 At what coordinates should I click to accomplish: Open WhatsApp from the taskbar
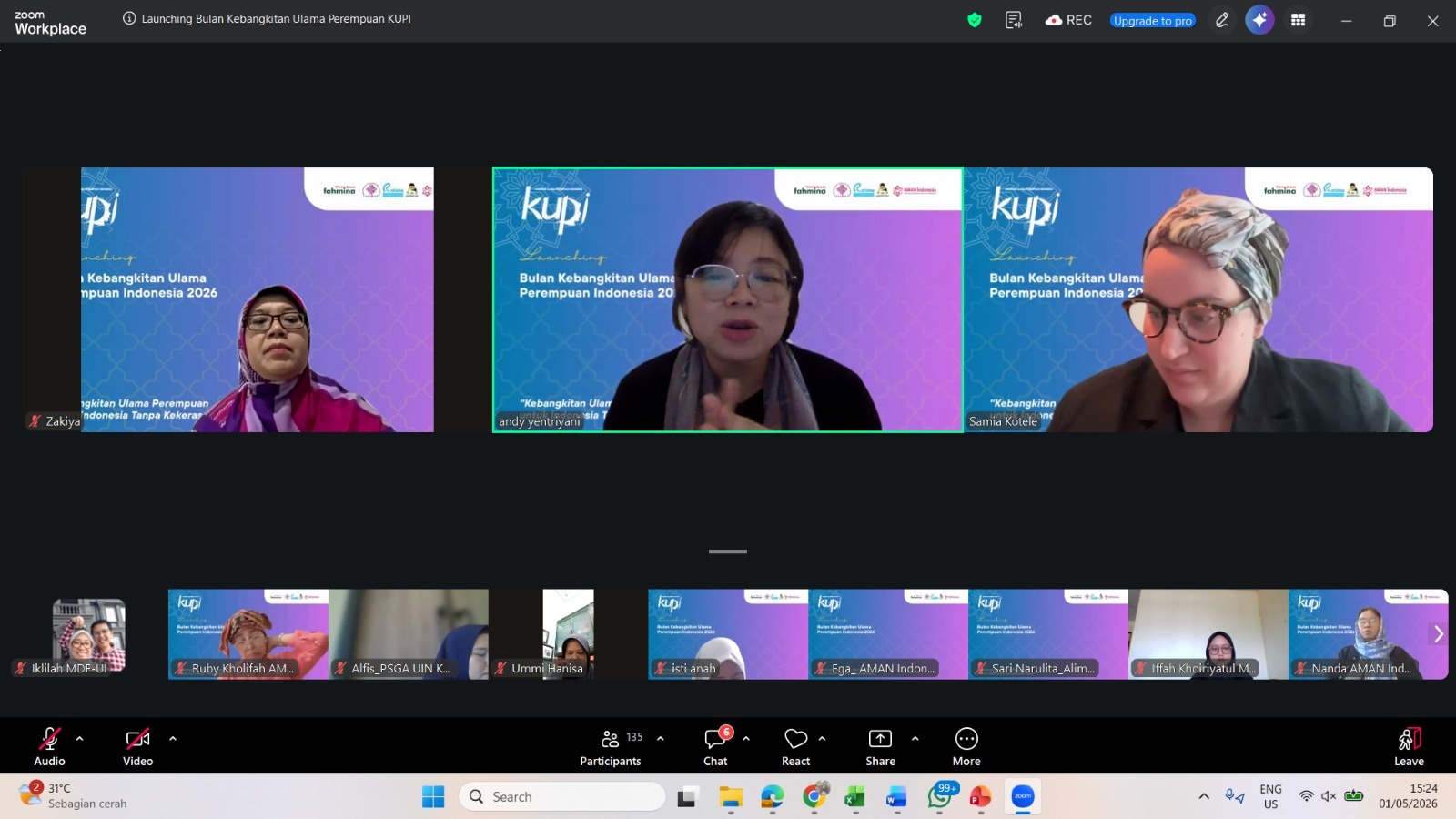point(940,797)
